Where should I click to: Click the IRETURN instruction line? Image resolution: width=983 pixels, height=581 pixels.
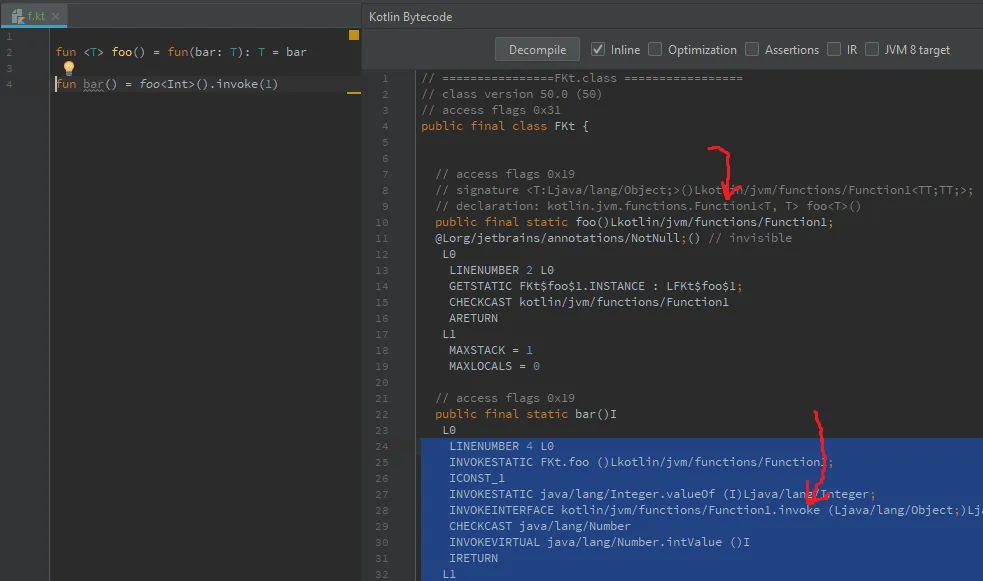click(473, 558)
